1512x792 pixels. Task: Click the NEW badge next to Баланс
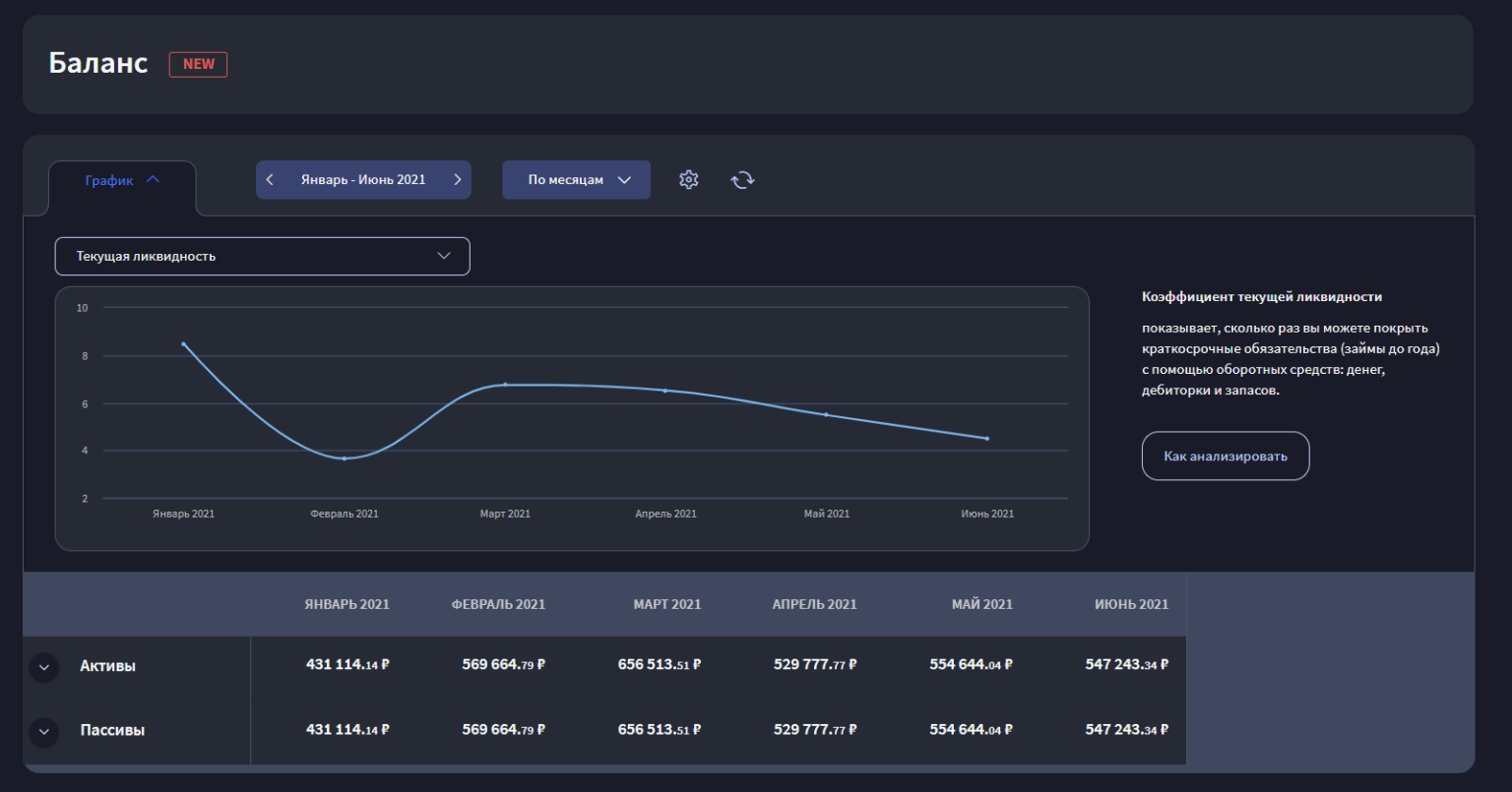(x=198, y=64)
